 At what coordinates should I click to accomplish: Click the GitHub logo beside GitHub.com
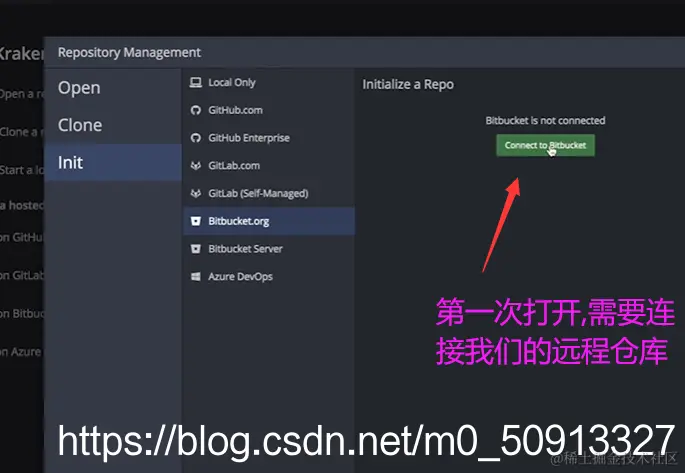pyautogui.click(x=196, y=110)
